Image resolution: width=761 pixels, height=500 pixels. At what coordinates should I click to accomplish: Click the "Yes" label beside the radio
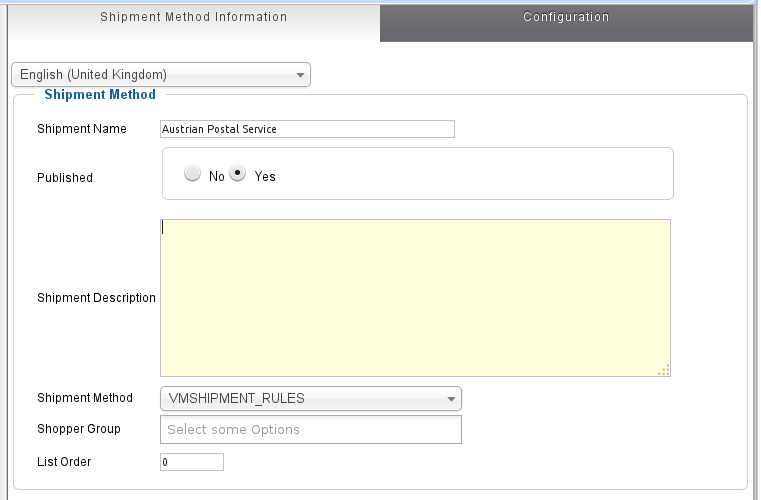pos(265,177)
